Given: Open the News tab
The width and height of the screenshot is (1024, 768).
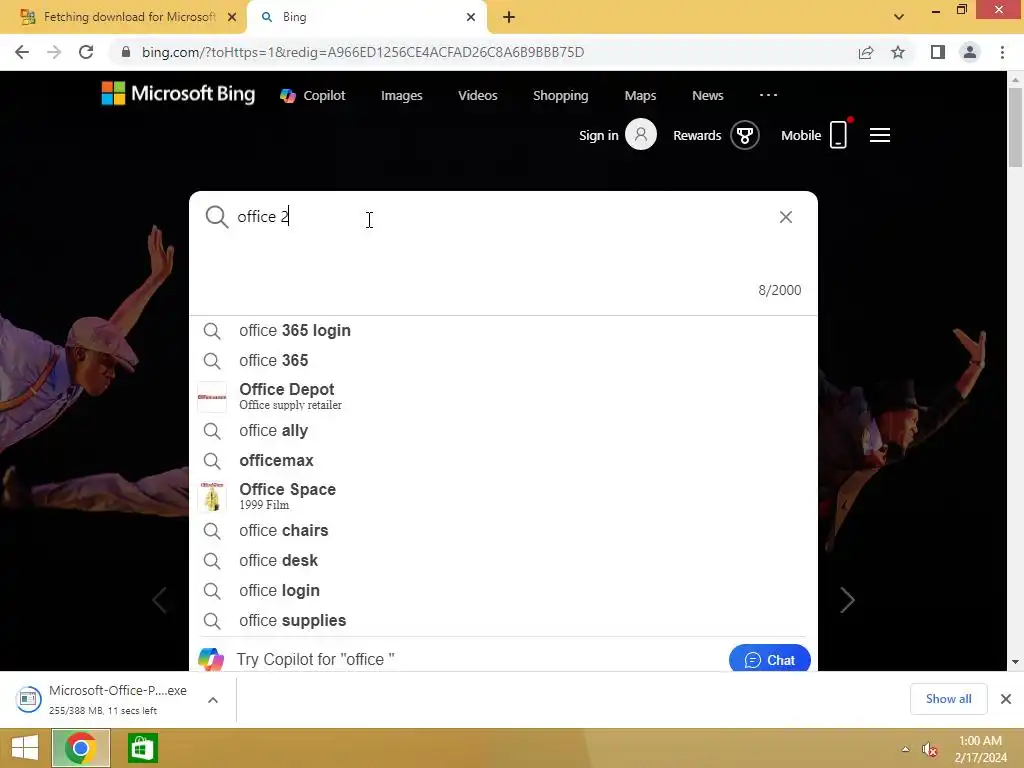Looking at the screenshot, I should pyautogui.click(x=707, y=95).
